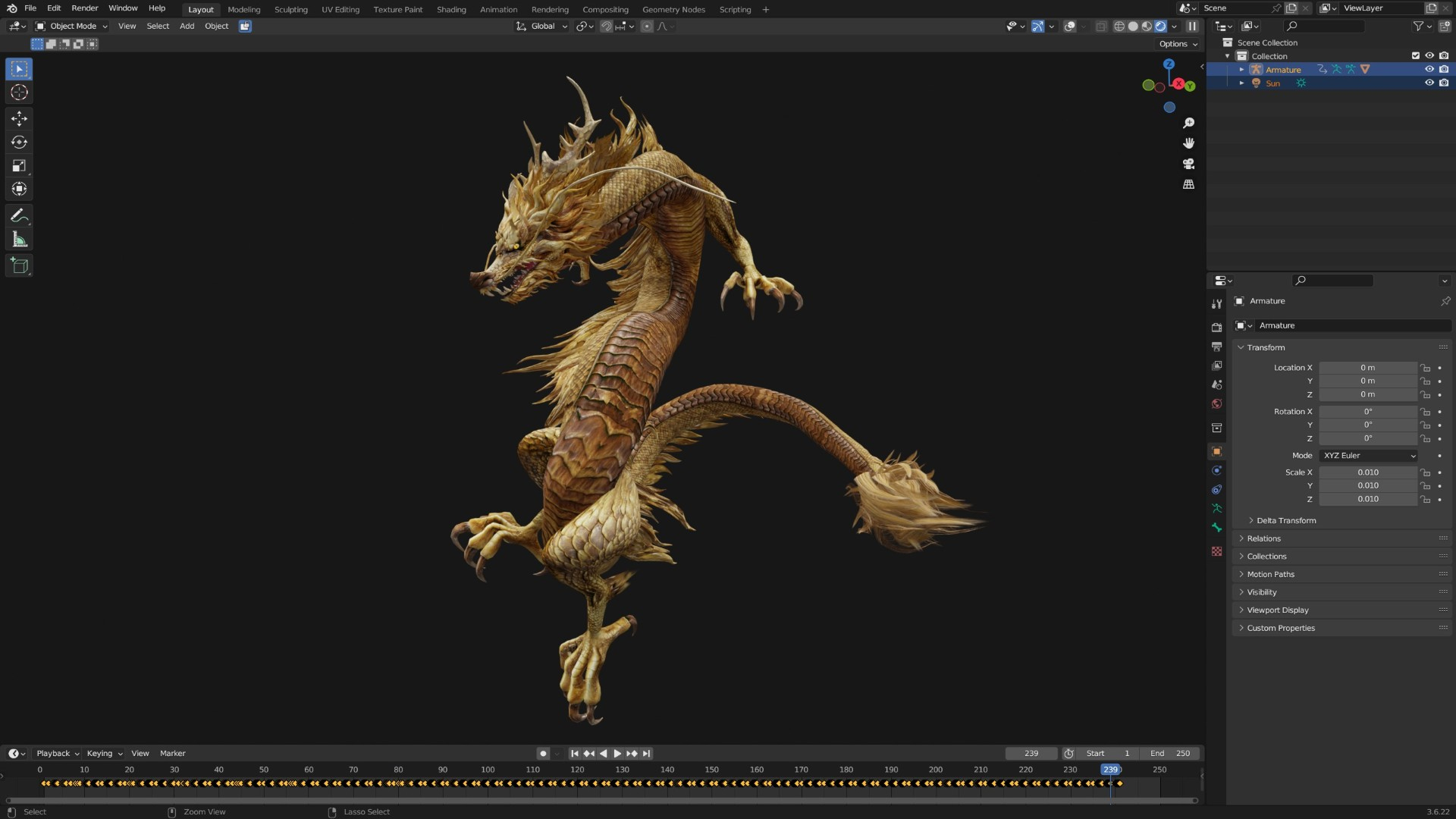Open the Geometry Nodes workspace tab
The image size is (1456, 819).
tap(673, 9)
